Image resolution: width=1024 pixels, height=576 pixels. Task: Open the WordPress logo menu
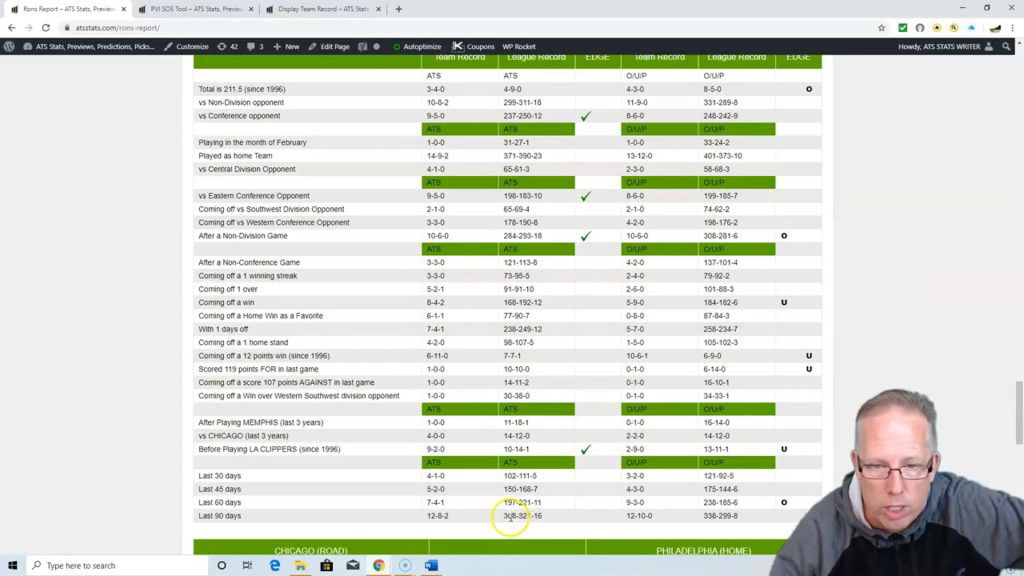pos(9,46)
